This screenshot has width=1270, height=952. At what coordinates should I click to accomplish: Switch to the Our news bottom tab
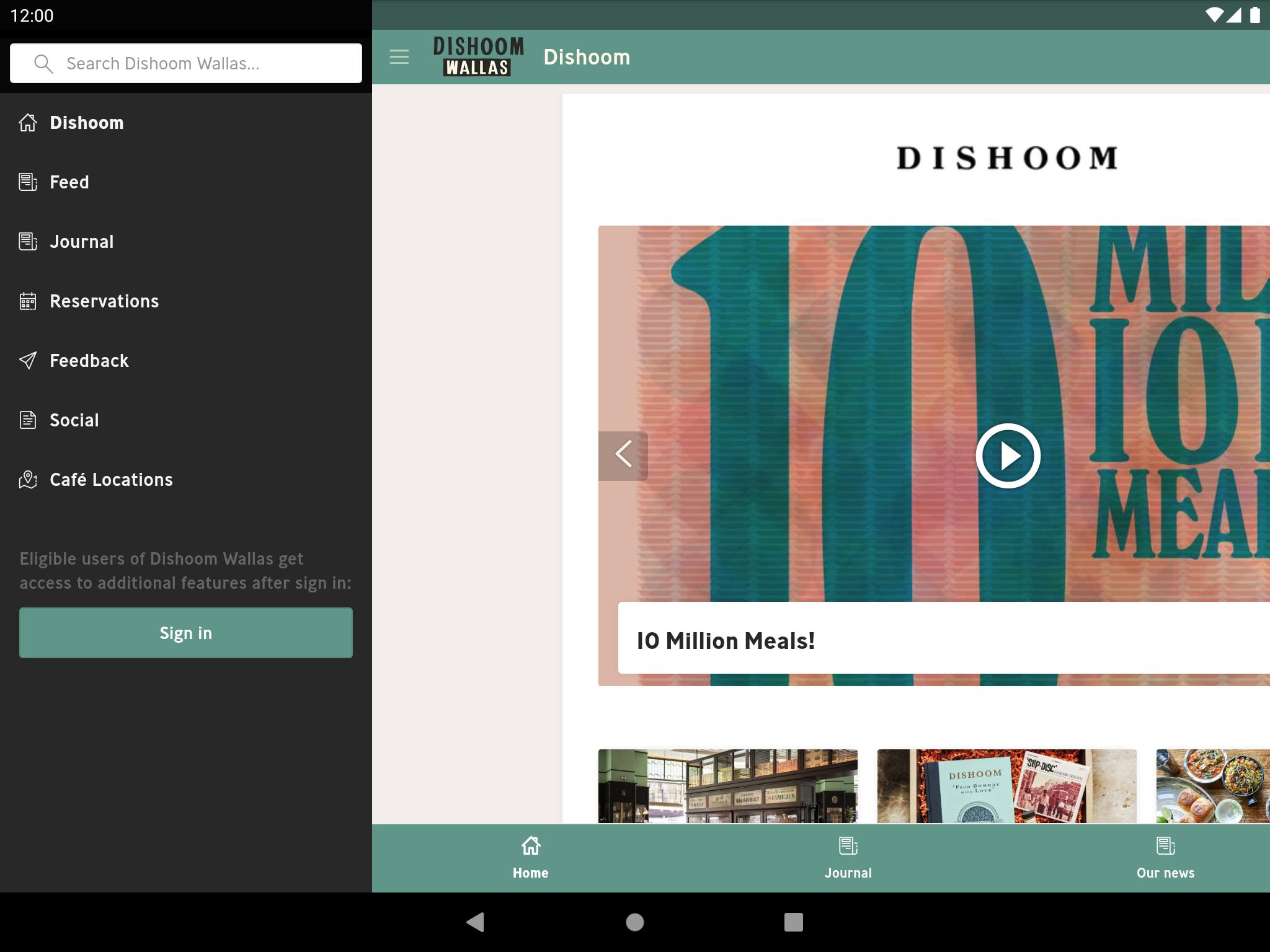point(1166,858)
